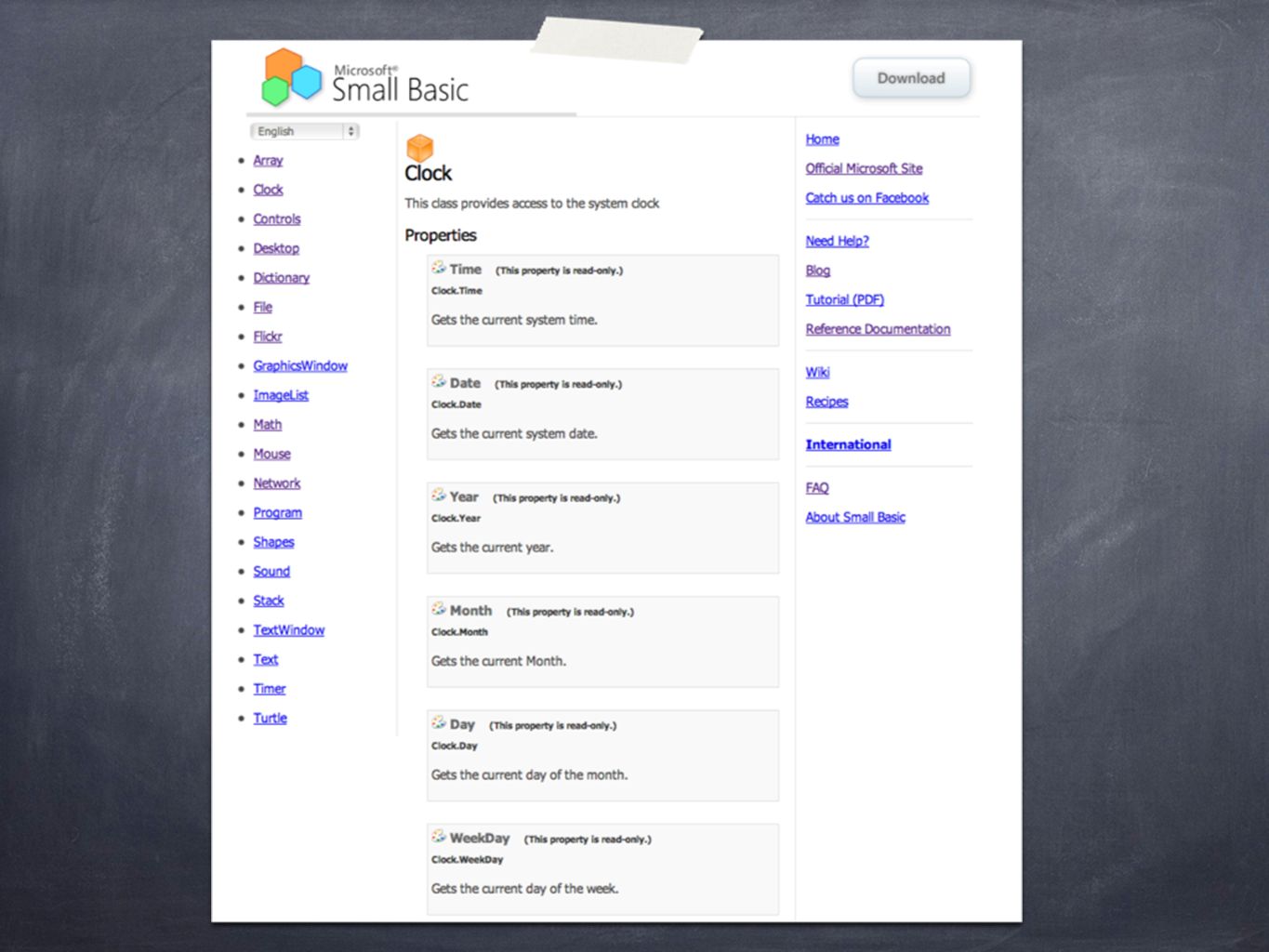The height and width of the screenshot is (952, 1269).
Task: Open the Reference Documentation link
Action: coord(878,329)
